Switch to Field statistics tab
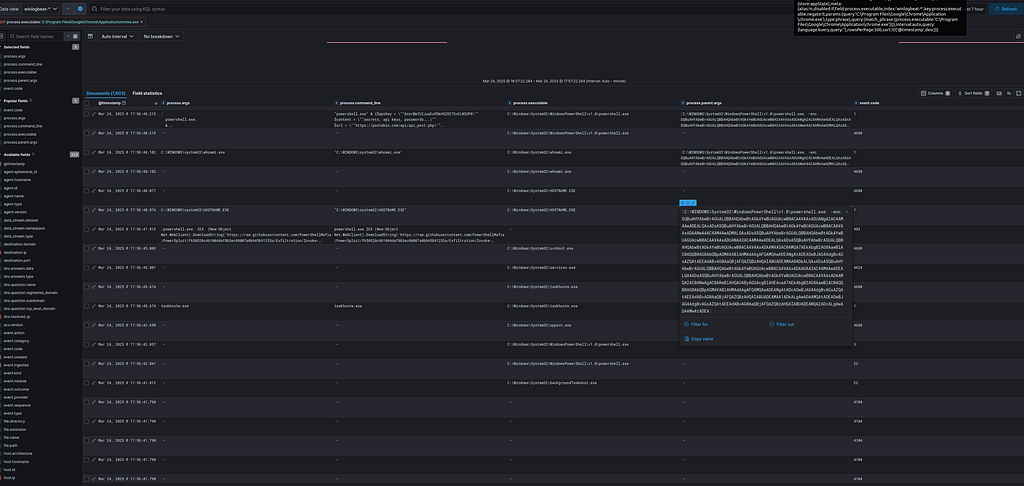The image size is (1024, 486). pos(148,93)
